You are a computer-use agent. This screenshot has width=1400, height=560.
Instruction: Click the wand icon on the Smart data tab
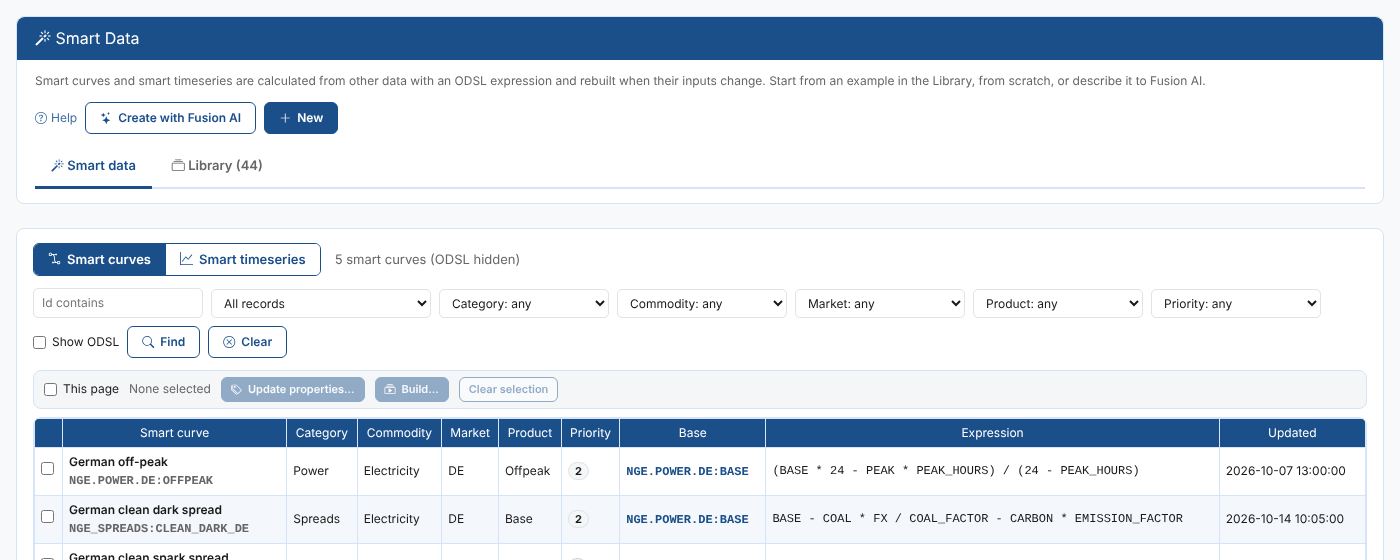57,166
